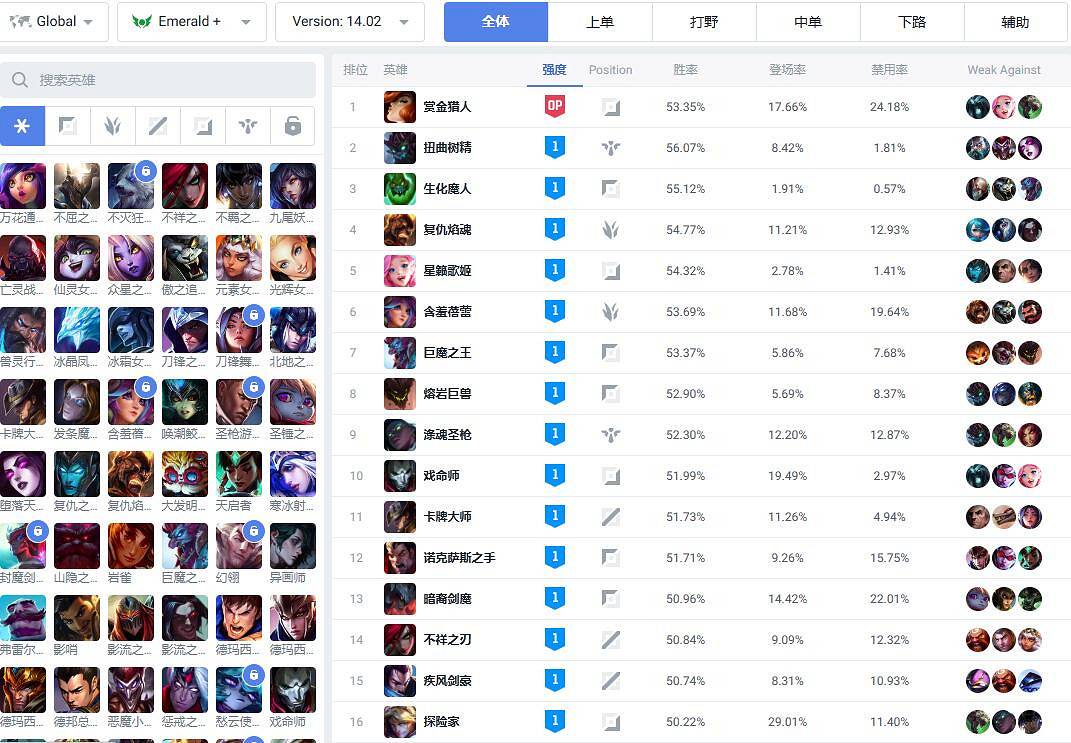1071x743 pixels.
Task: Select the 全体 tab
Action: [x=496, y=22]
